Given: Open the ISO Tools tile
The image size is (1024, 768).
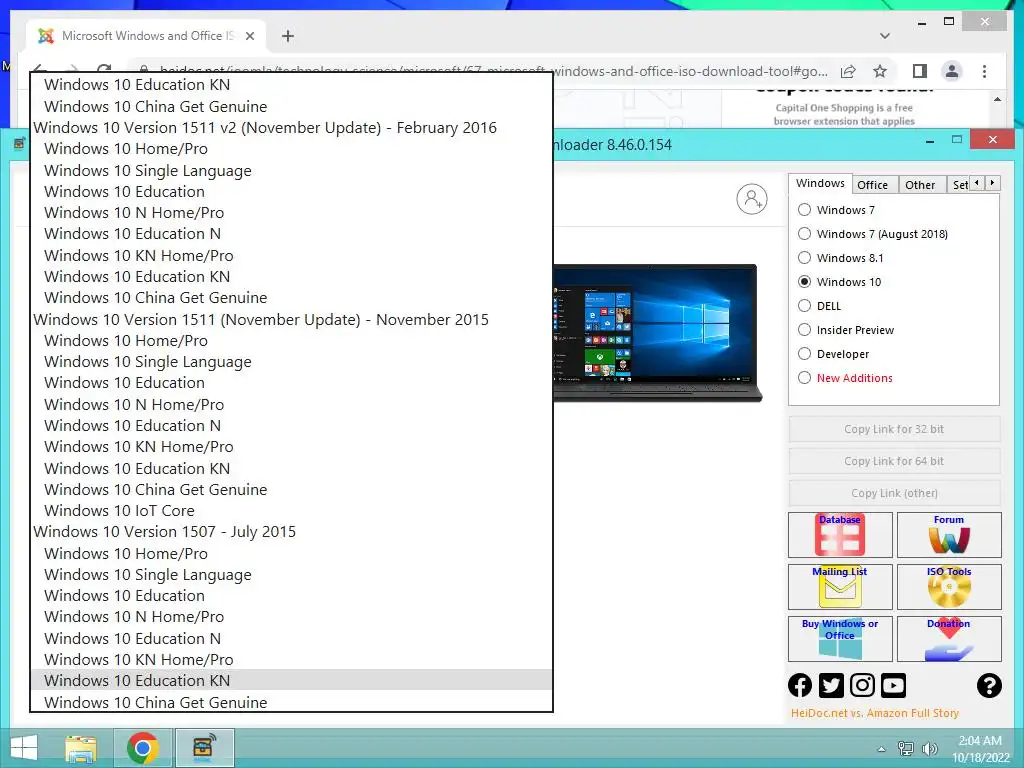Looking at the screenshot, I should (x=949, y=586).
